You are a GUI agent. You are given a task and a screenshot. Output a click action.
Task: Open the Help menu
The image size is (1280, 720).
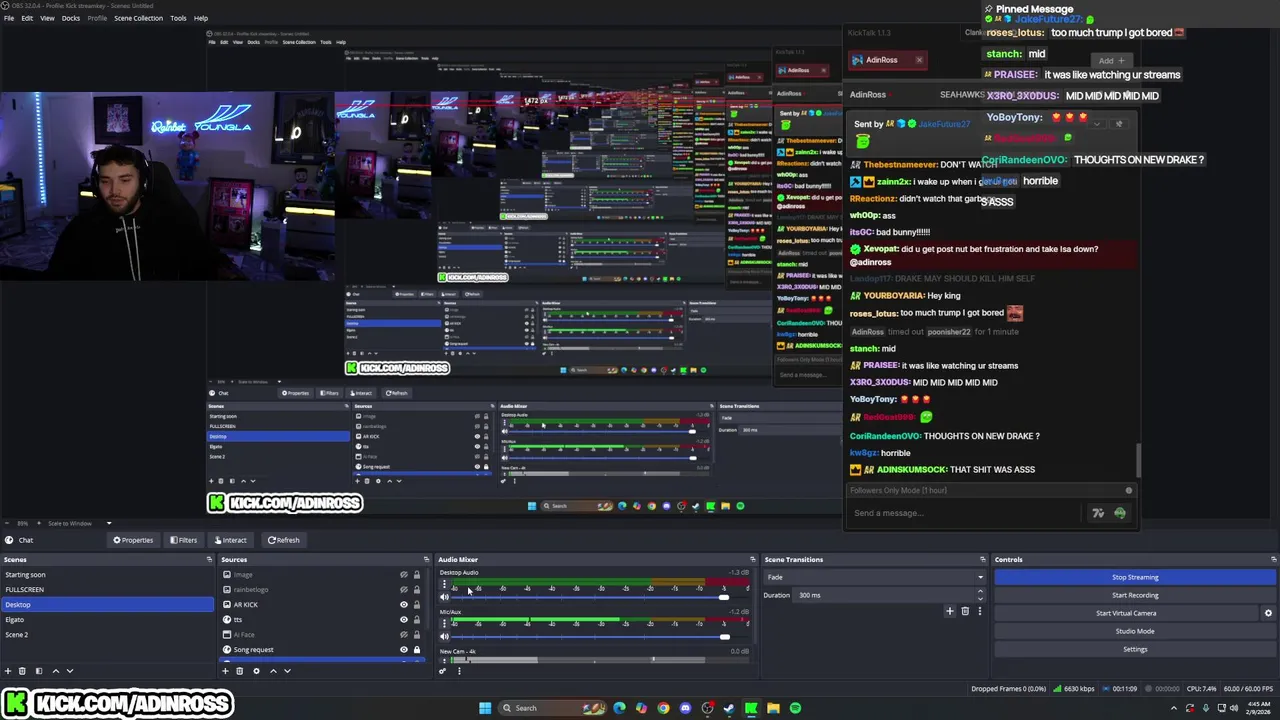click(201, 18)
